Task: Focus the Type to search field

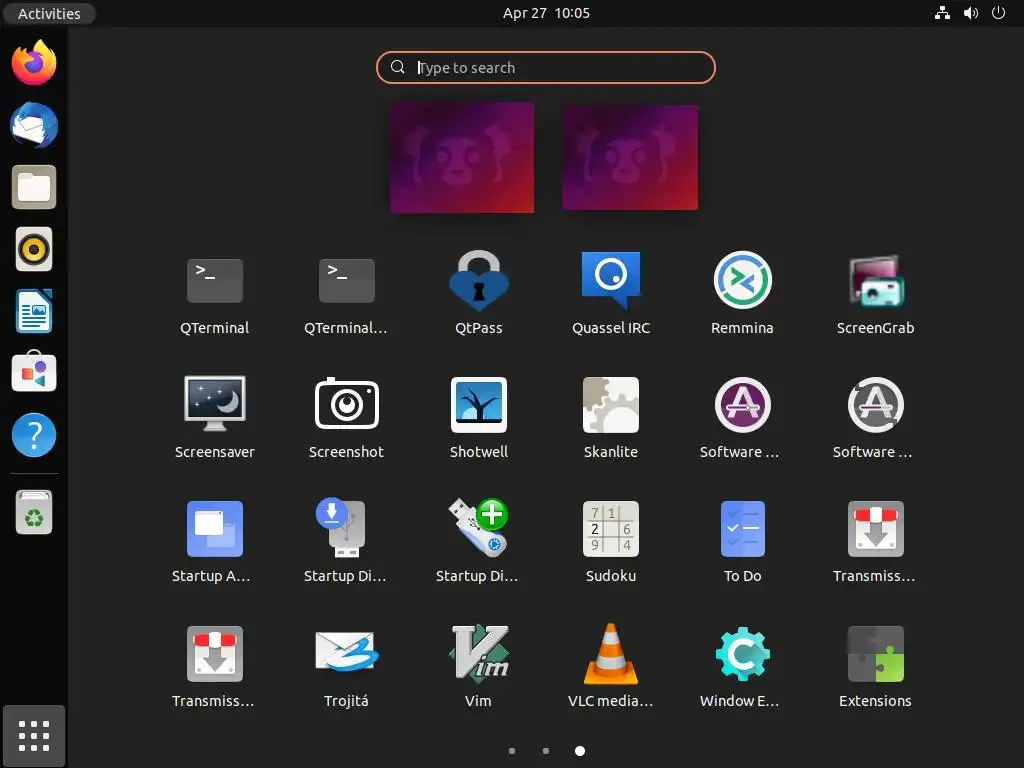Action: [546, 67]
